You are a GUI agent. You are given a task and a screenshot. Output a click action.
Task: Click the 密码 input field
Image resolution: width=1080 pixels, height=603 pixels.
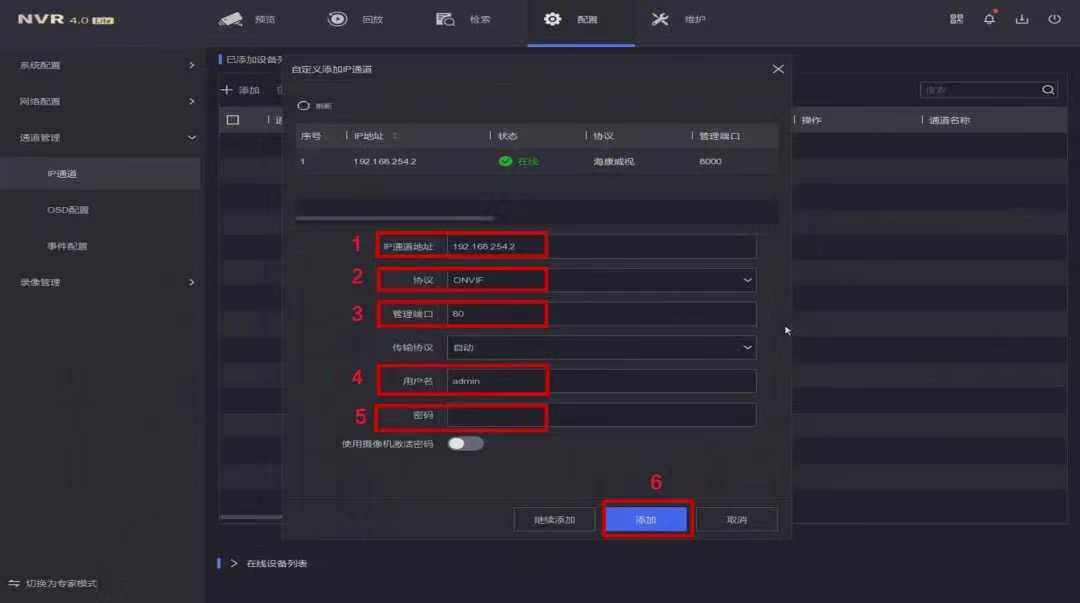point(601,415)
